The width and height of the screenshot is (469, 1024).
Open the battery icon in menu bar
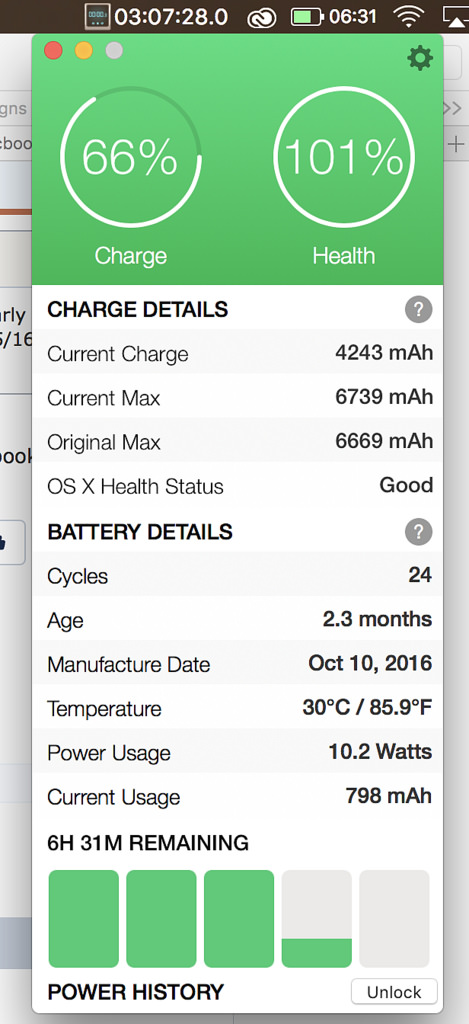[x=308, y=17]
